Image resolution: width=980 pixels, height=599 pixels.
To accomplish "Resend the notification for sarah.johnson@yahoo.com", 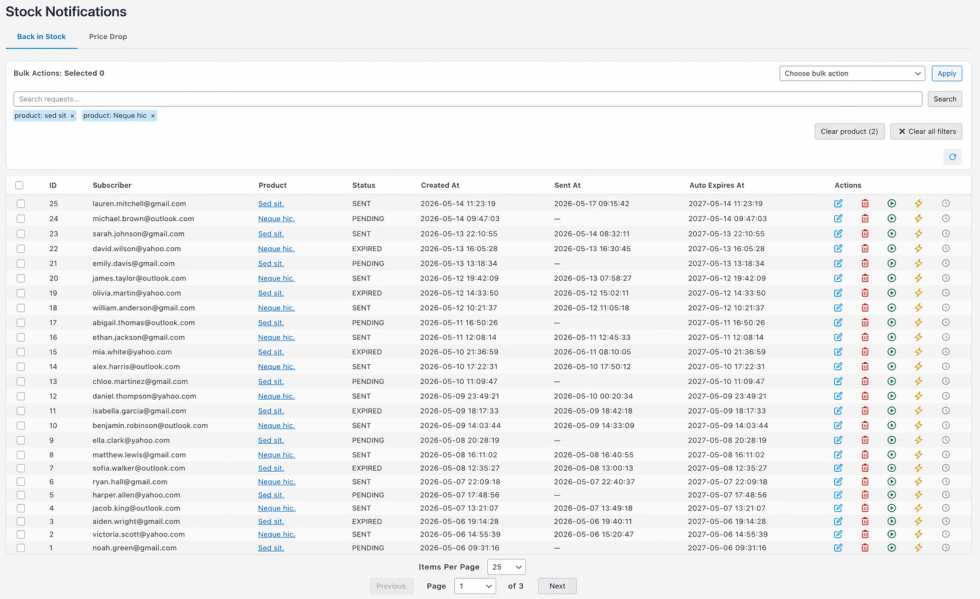I will pos(891,233).
